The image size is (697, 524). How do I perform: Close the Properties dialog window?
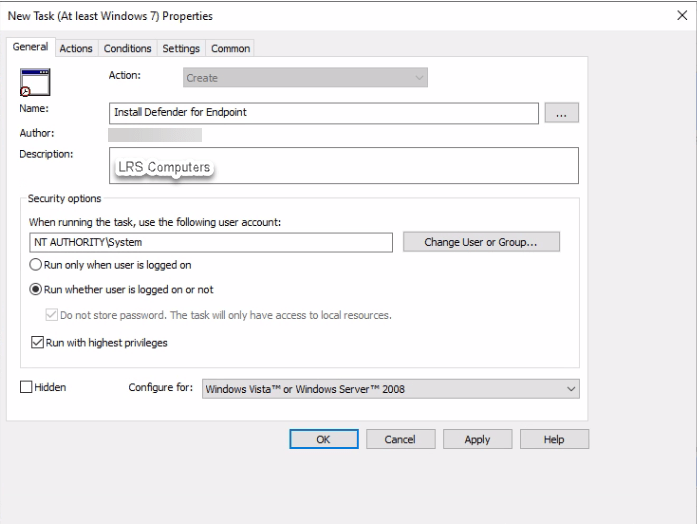tap(681, 17)
